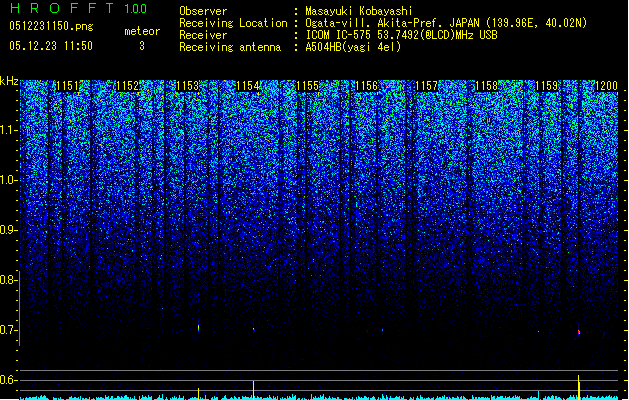Click the 1159 time marker

coord(546,86)
